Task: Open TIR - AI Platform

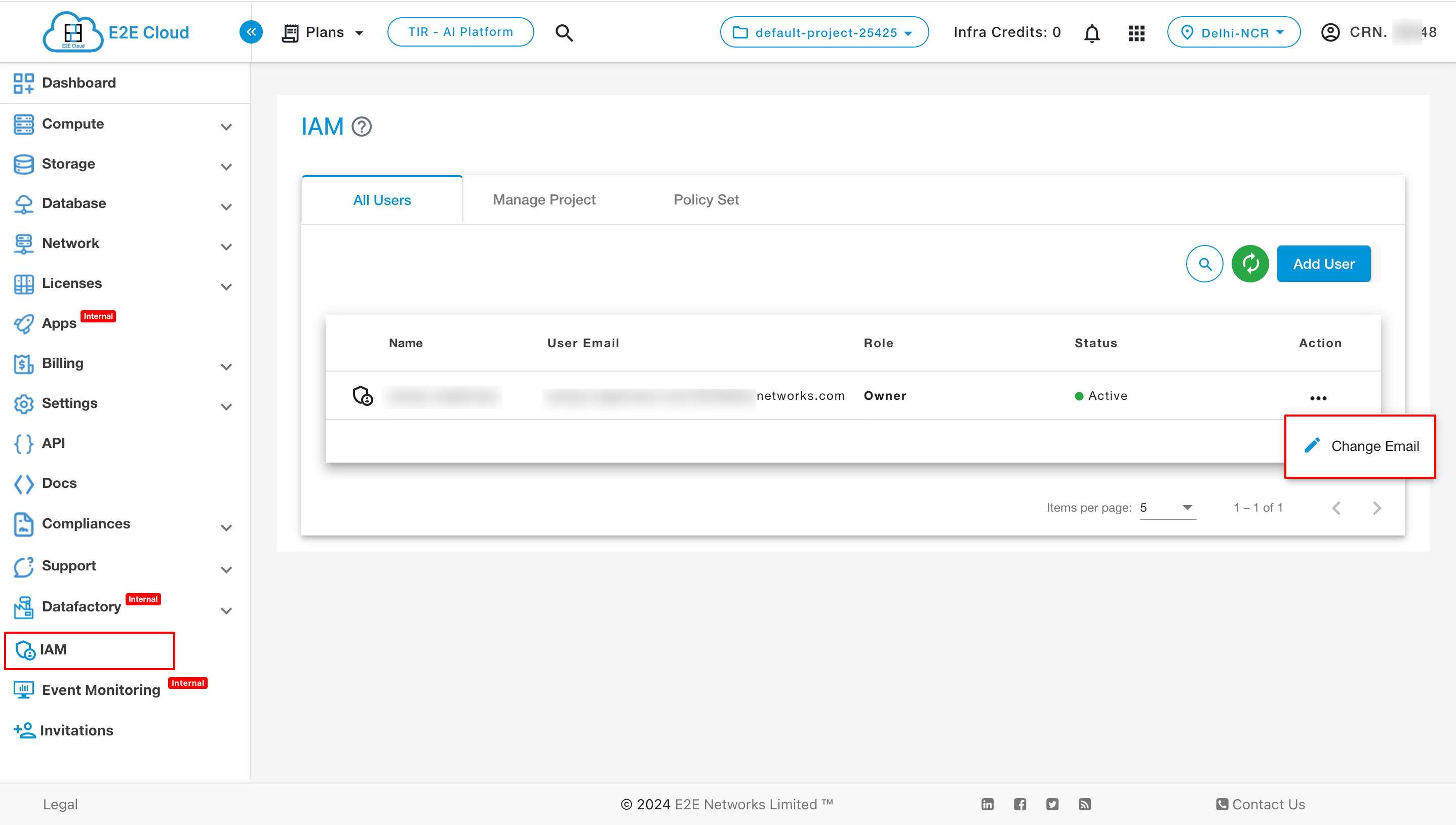Action: (460, 32)
